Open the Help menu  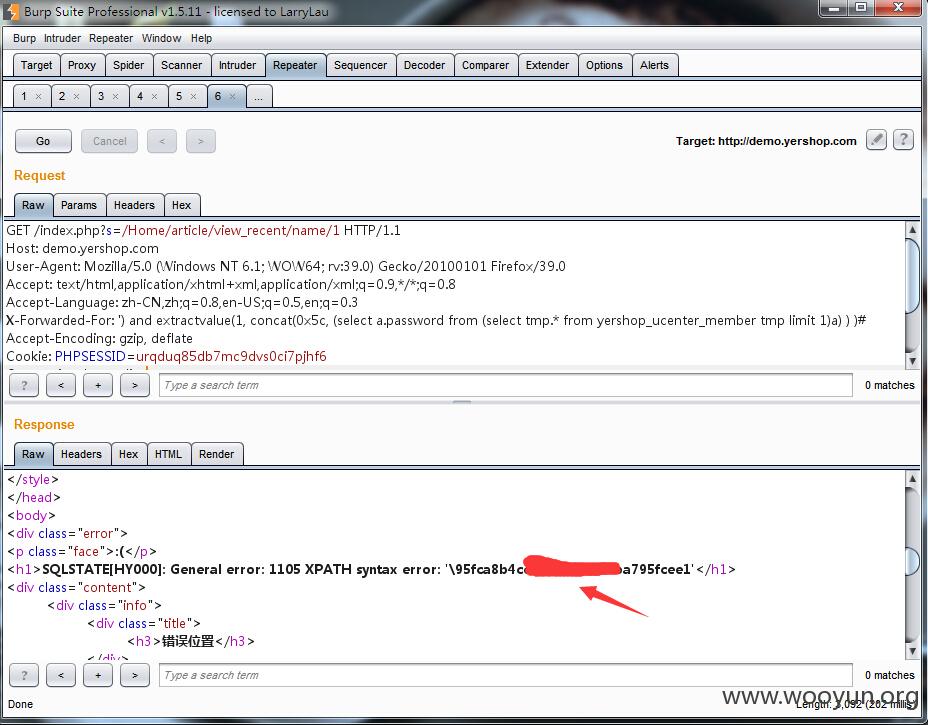[201, 38]
